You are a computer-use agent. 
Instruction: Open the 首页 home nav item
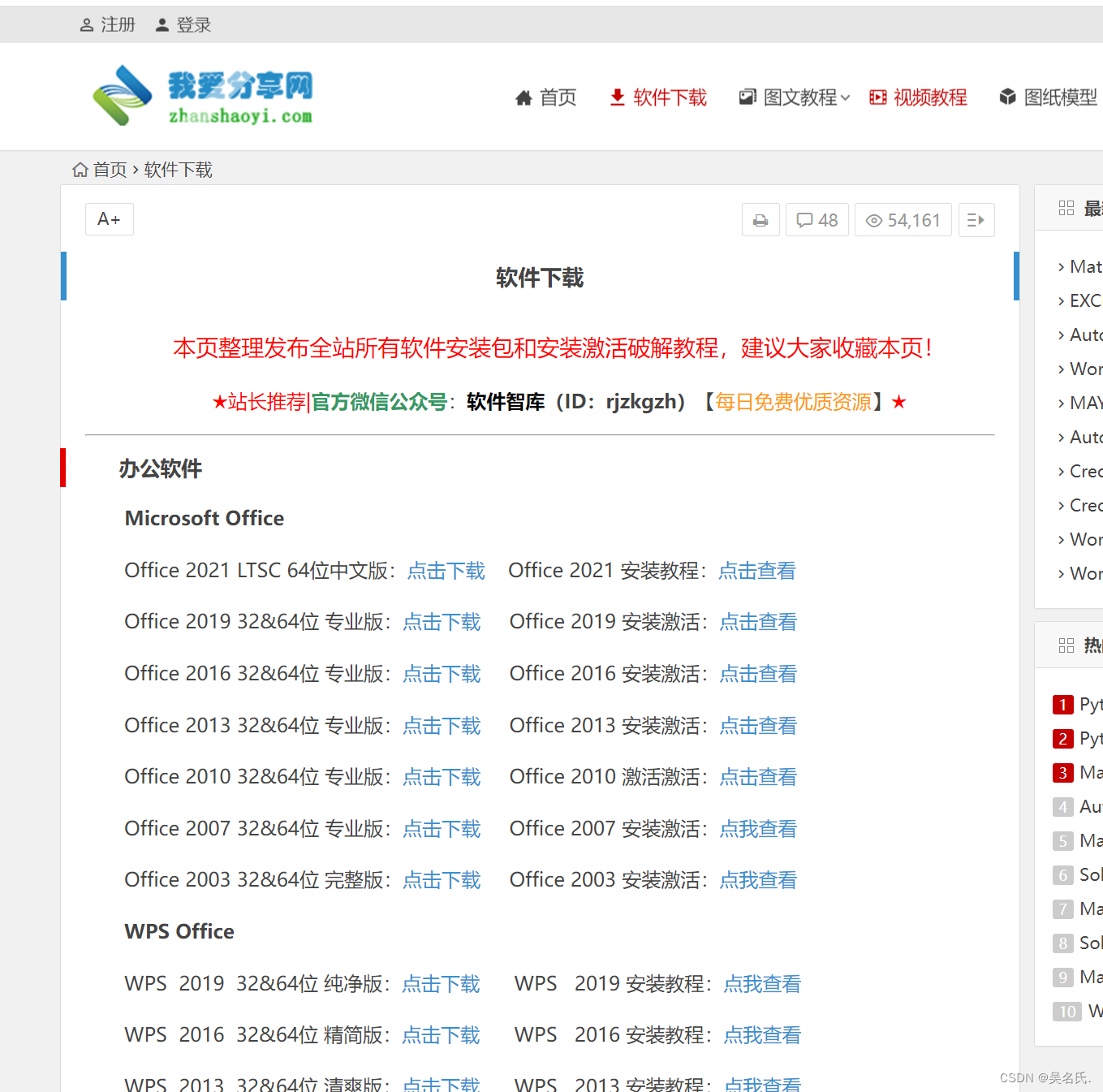[x=545, y=97]
